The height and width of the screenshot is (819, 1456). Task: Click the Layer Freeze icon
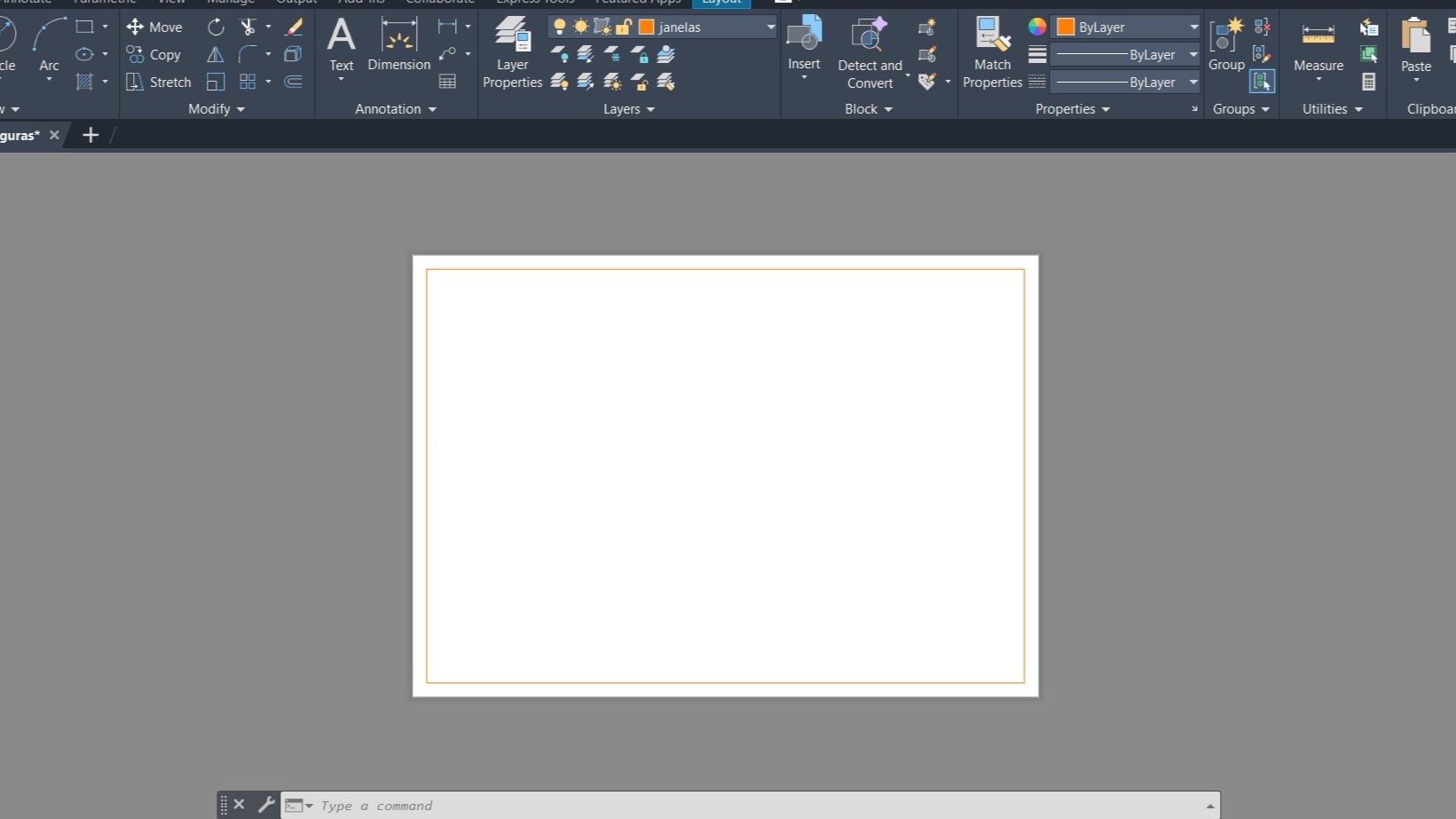click(612, 54)
